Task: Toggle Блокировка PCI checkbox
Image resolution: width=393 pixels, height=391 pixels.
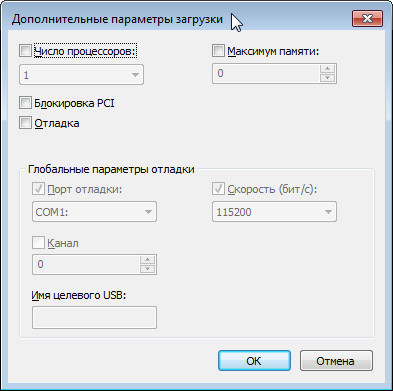Action: pyautogui.click(x=25, y=103)
